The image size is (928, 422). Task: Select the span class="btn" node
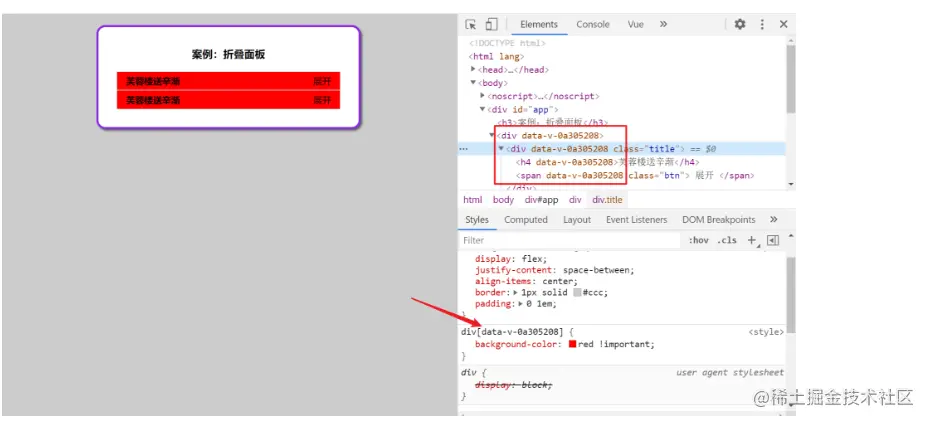pos(634,176)
